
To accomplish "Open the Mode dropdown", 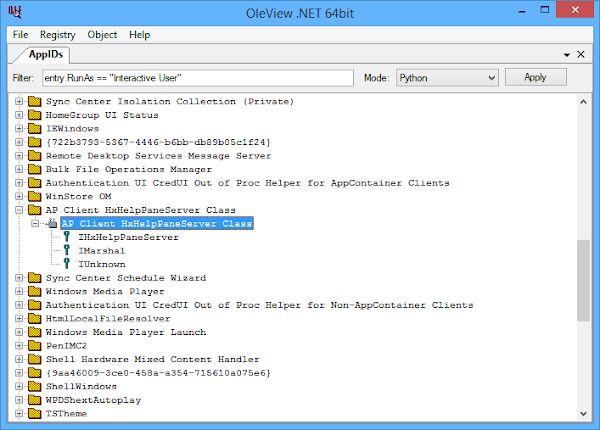I will 446,77.
